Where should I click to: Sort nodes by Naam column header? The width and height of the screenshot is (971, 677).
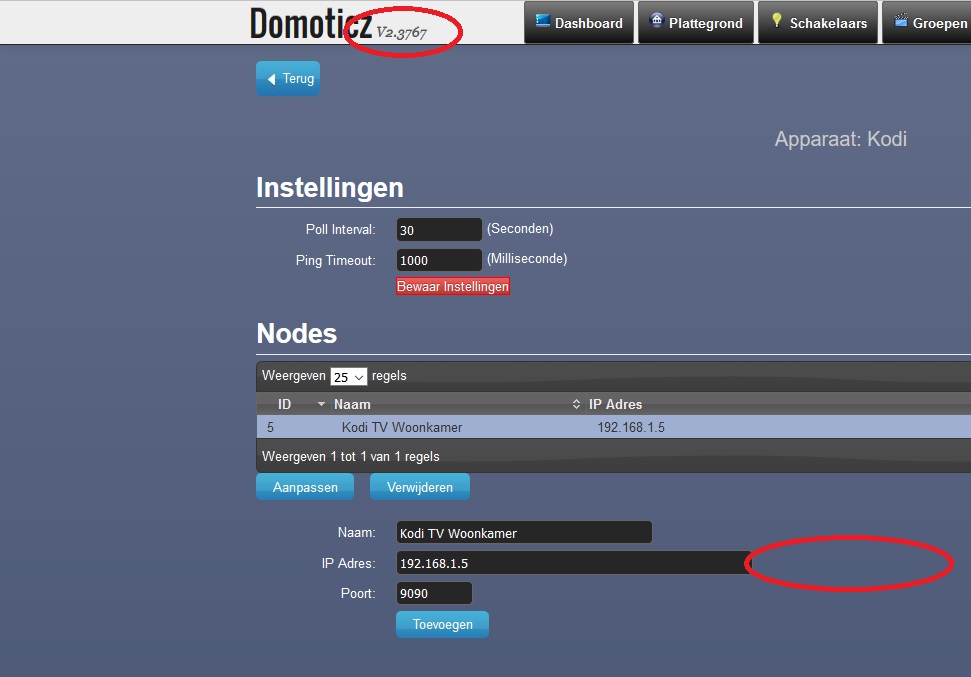click(x=456, y=404)
